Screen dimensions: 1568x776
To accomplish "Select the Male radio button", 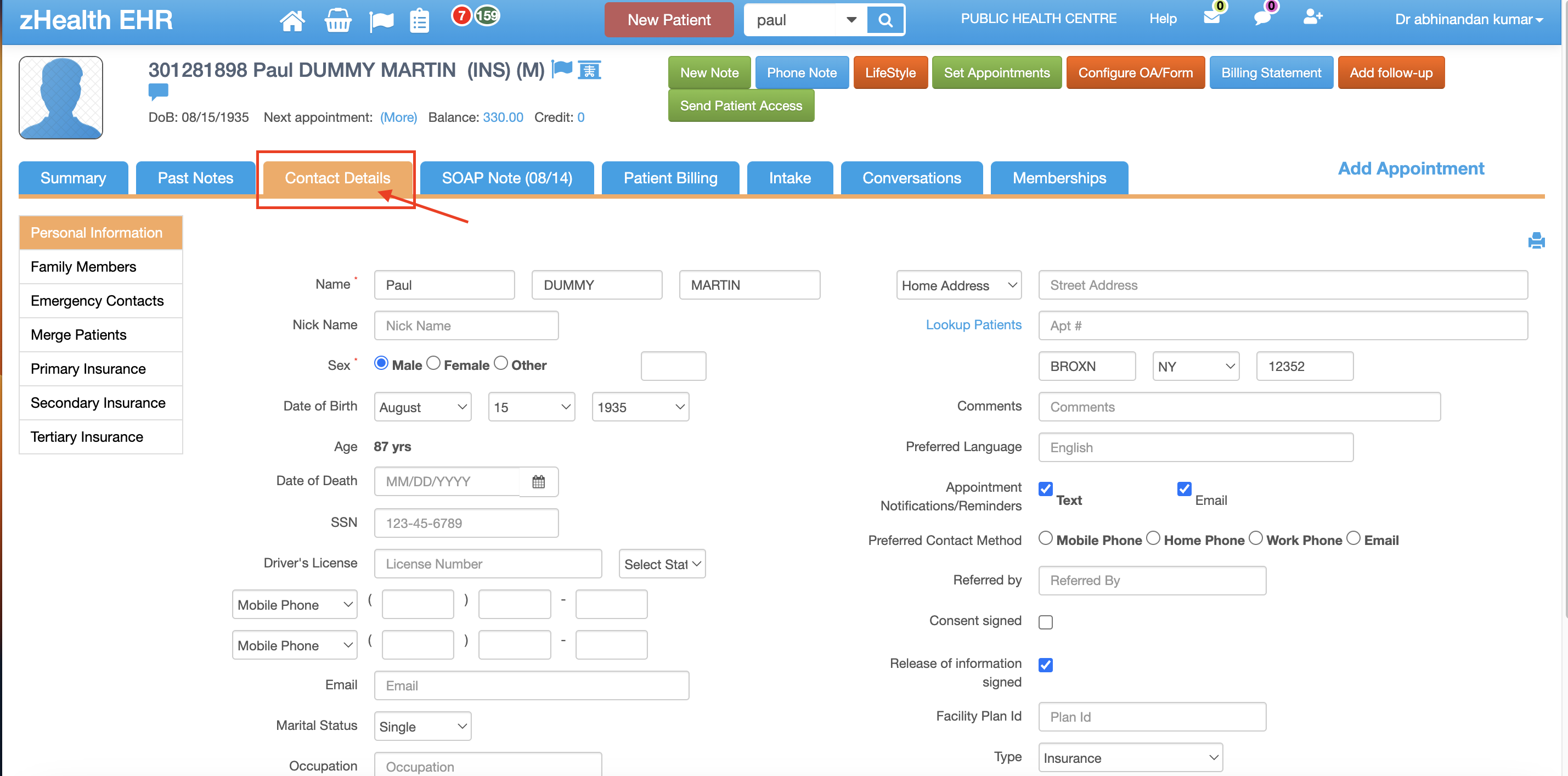I will [381, 364].
